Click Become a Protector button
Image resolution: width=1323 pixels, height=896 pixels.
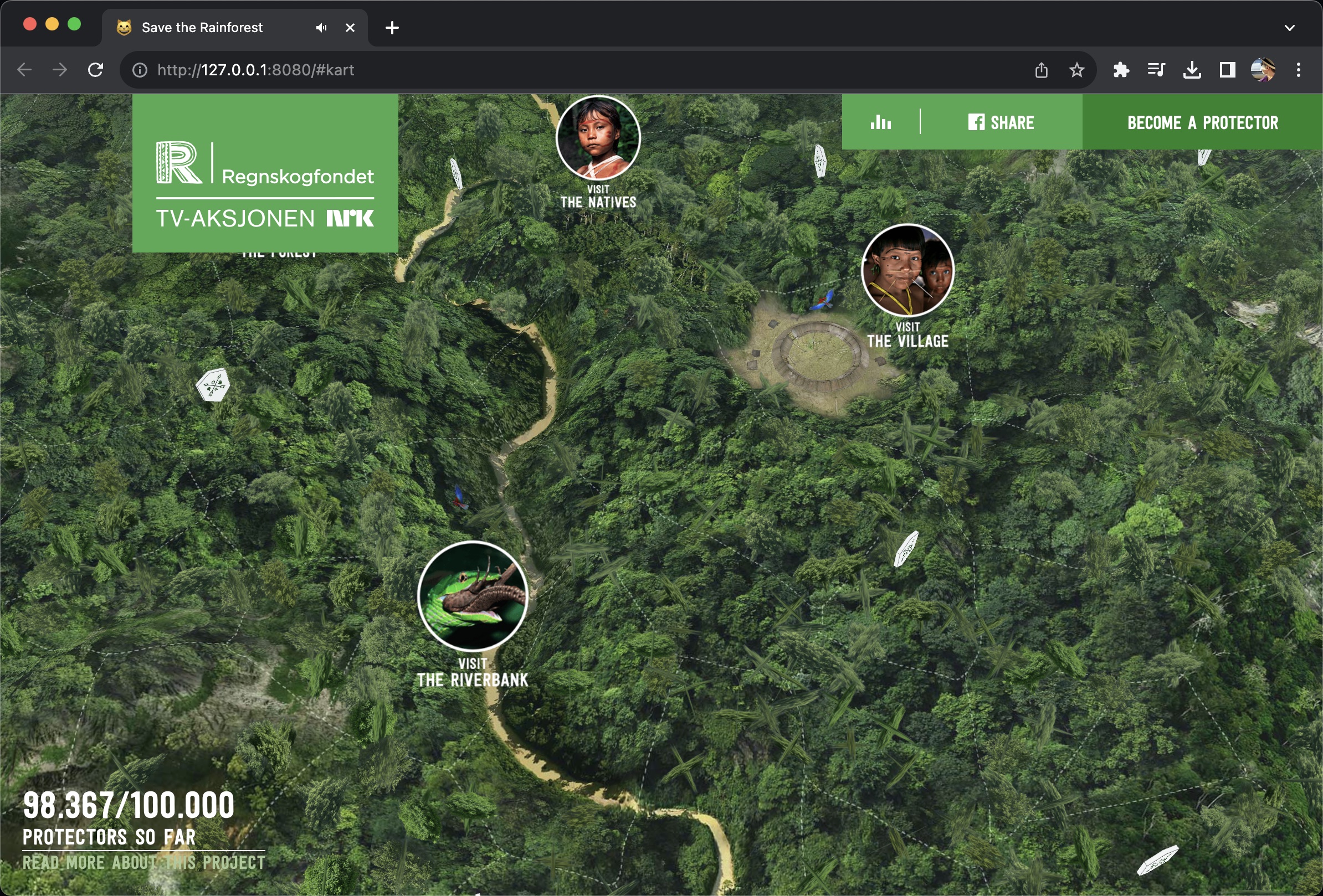click(x=1202, y=122)
